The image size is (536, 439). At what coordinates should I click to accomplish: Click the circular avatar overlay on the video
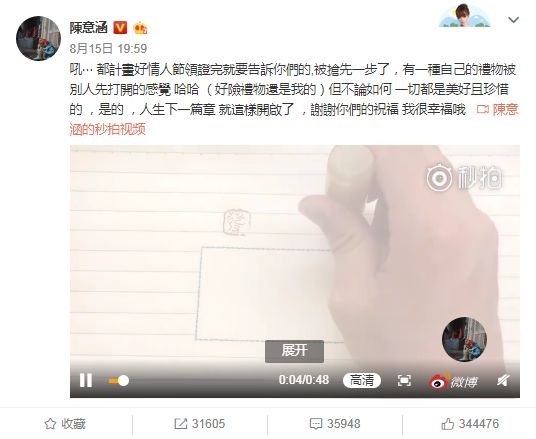point(464,339)
